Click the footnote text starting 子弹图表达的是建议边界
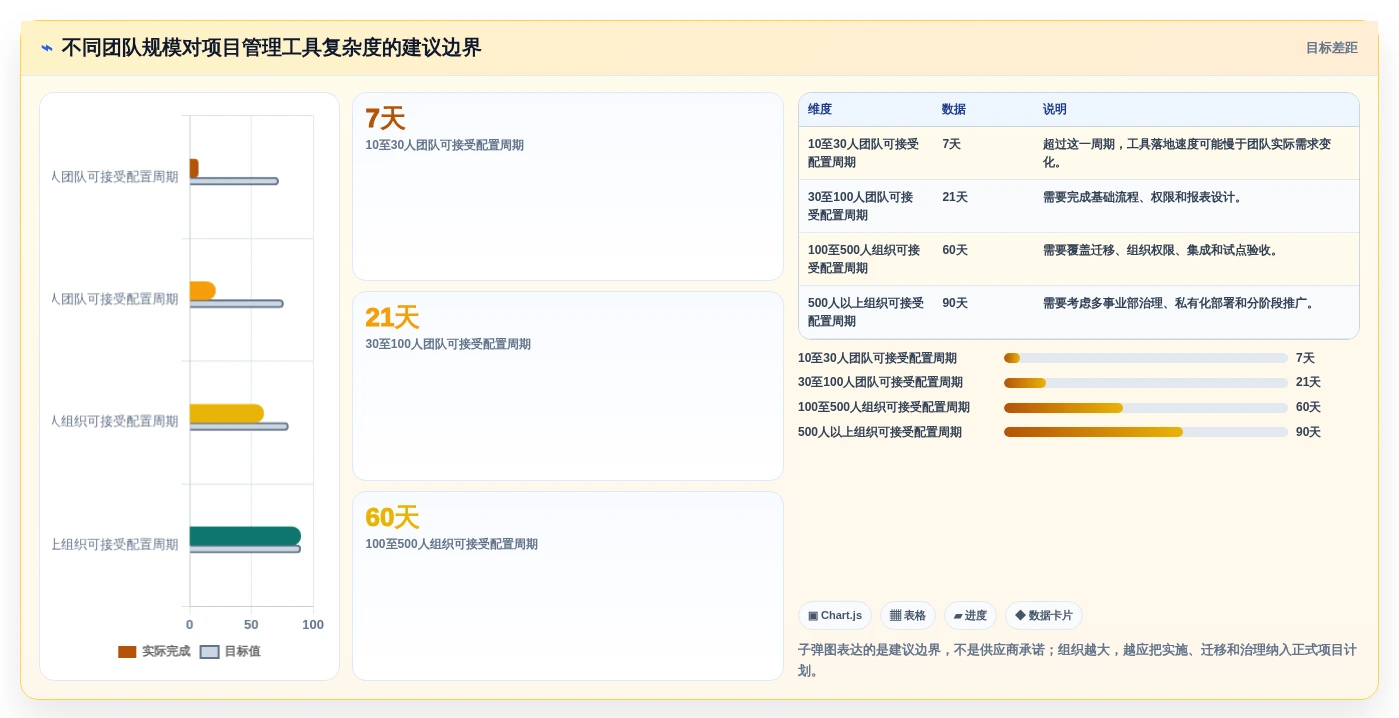The height and width of the screenshot is (718, 1399). [x=1078, y=660]
